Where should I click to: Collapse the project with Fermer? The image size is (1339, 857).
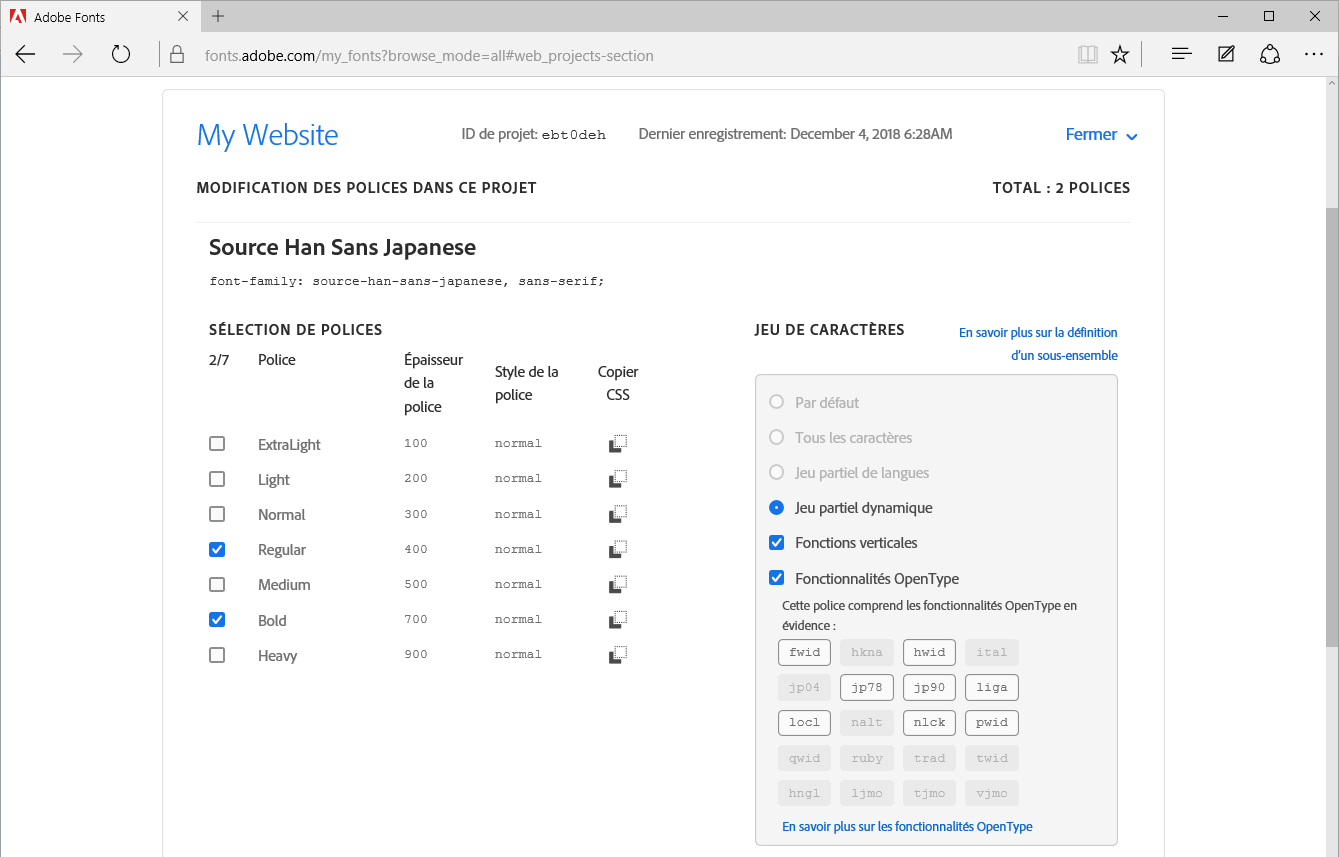point(1101,135)
